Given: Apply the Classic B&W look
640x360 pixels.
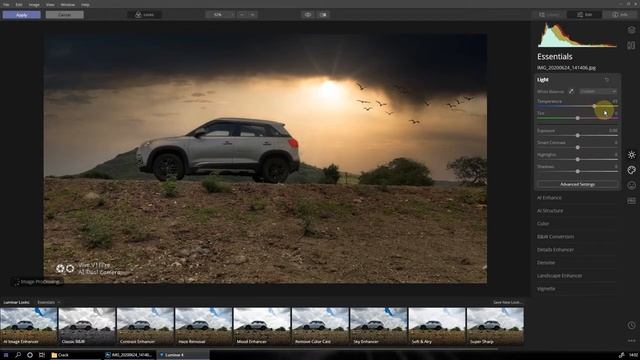Looking at the screenshot, I should 87,327.
